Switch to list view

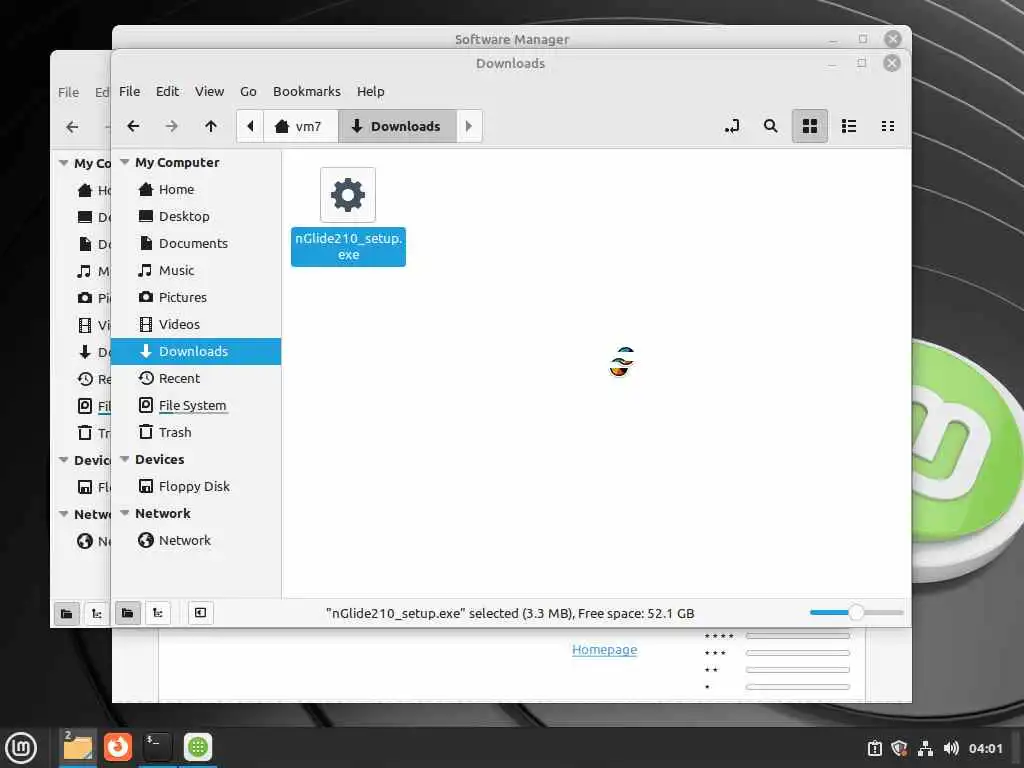(x=849, y=126)
